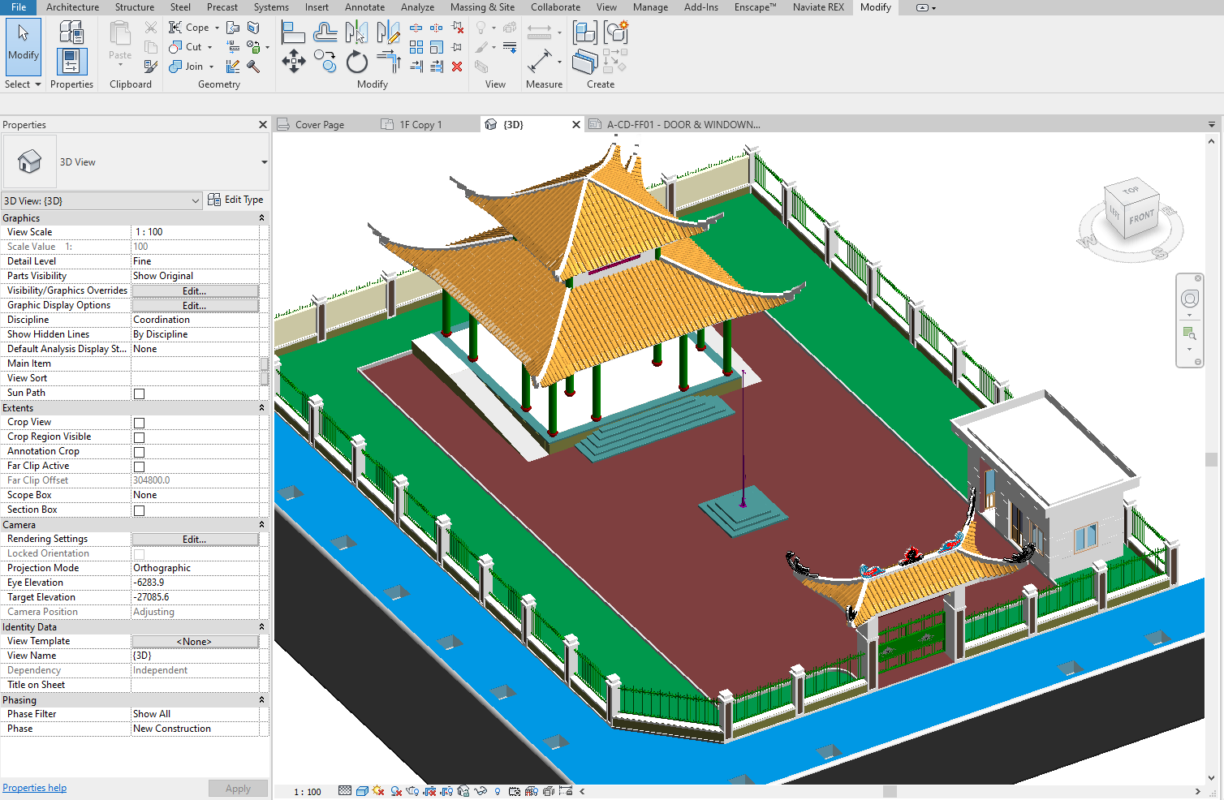Check the Crop View checkbox
1224x800 pixels.
tap(139, 423)
